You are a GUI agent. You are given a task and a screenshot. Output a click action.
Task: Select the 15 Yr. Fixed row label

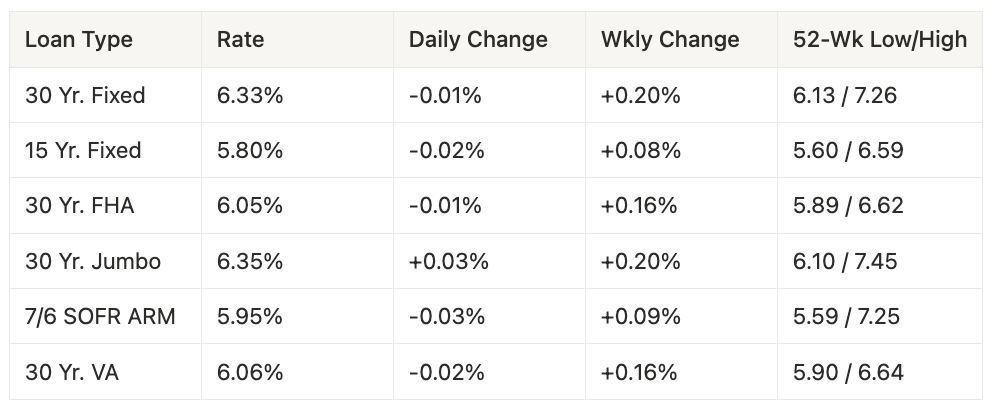click(x=83, y=151)
